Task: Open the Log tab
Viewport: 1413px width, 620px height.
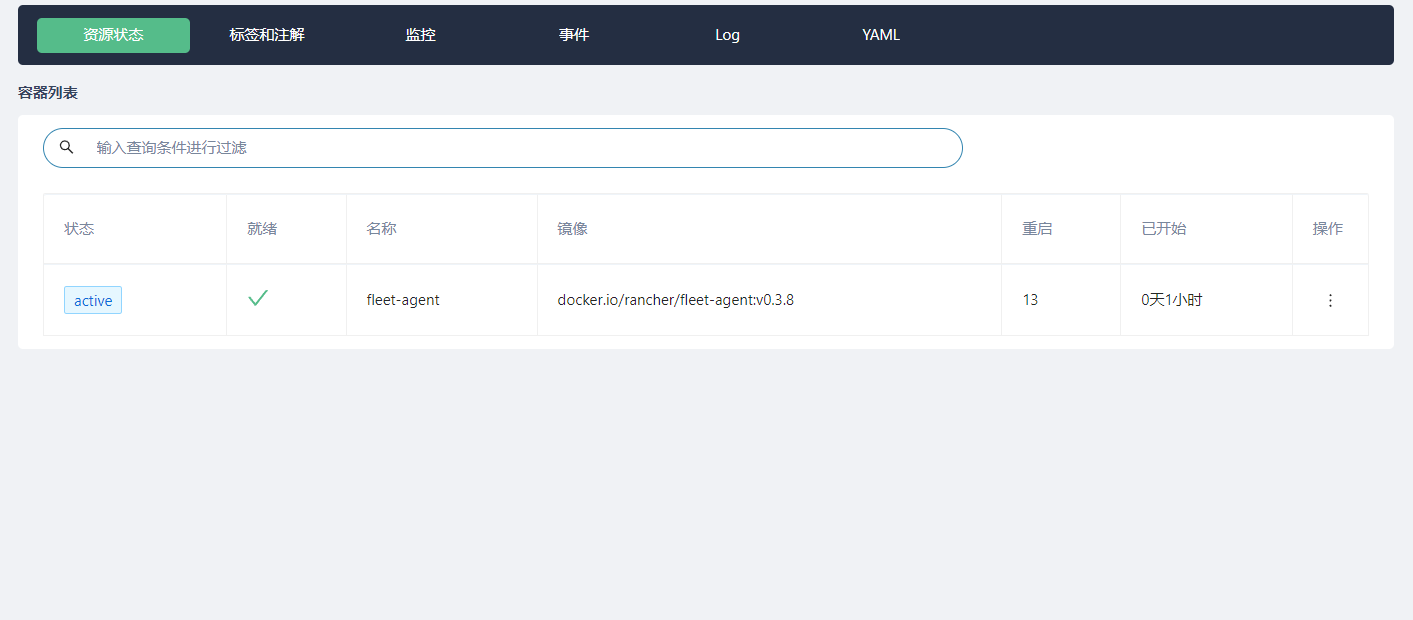Action: 727,35
